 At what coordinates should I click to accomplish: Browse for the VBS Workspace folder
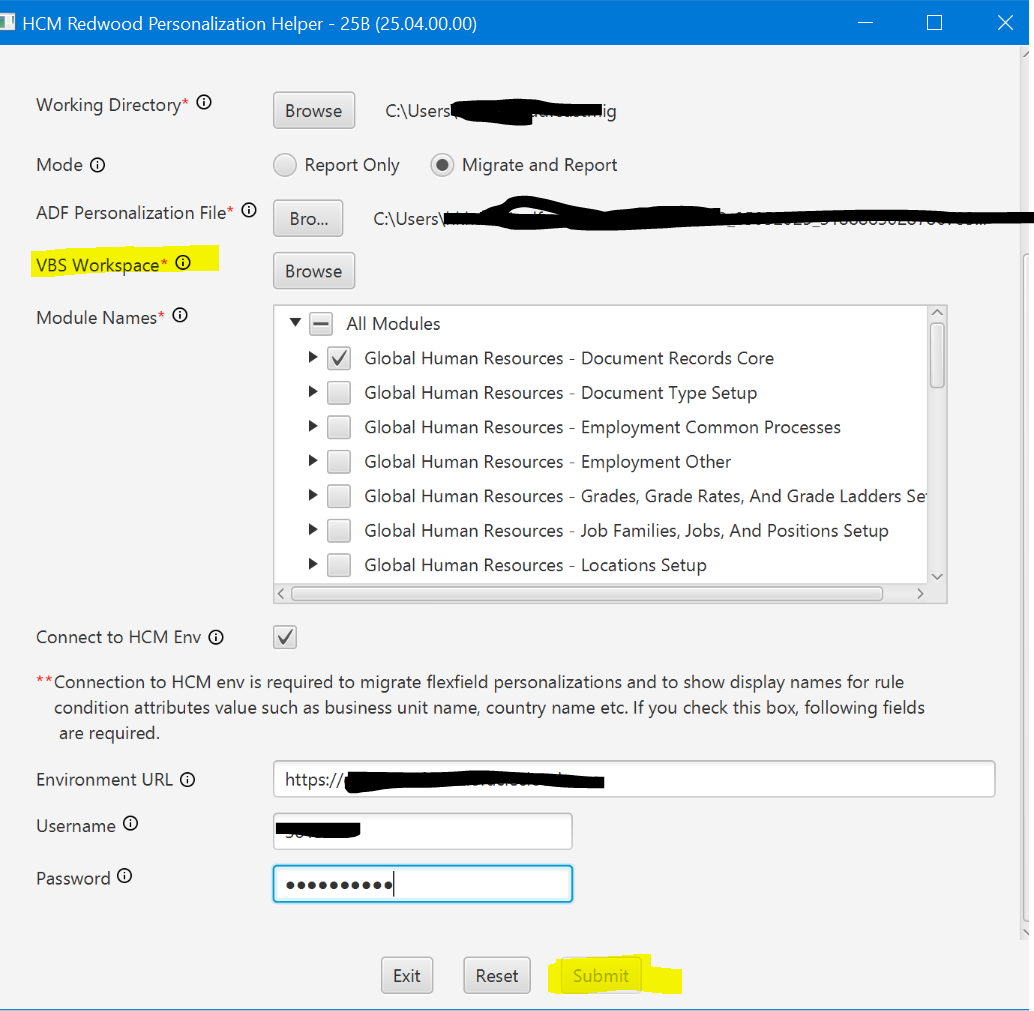pos(313,270)
